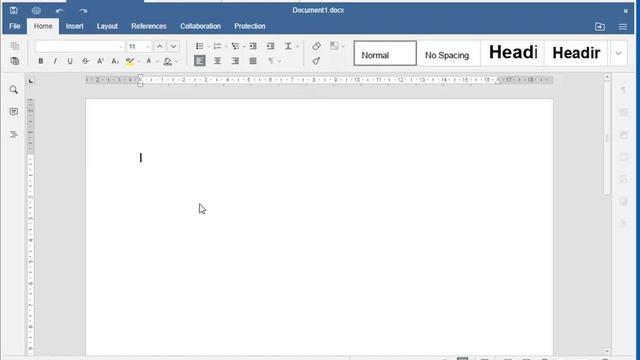Open highlight color dropdown arrow

(x=139, y=62)
